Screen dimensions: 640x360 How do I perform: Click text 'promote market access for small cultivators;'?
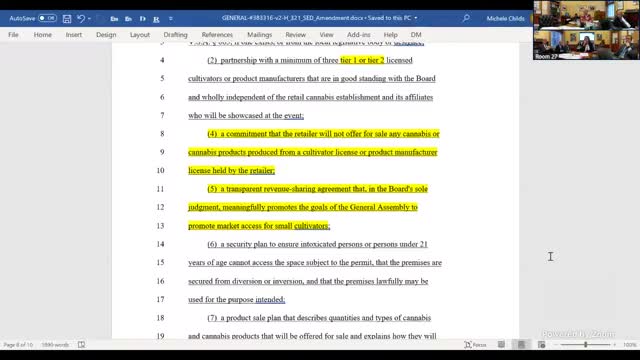point(259,226)
